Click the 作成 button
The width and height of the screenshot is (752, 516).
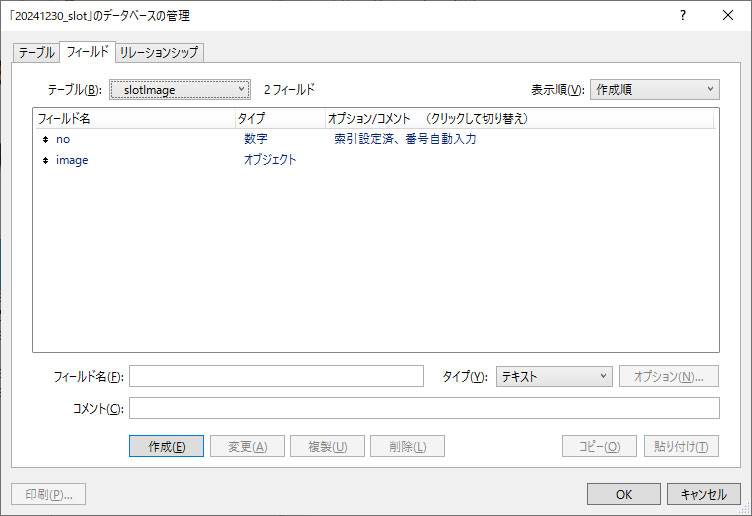pos(166,446)
